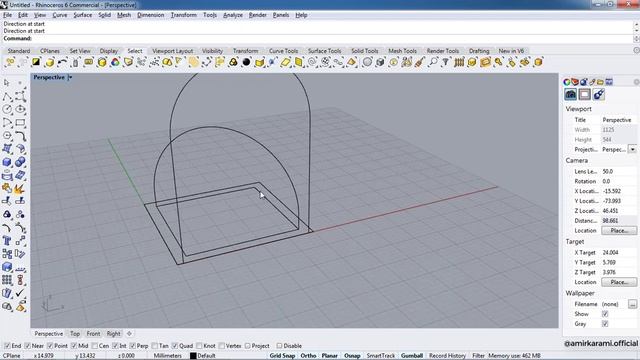Select the Fillet curves tool in left toolbar

(20, 136)
